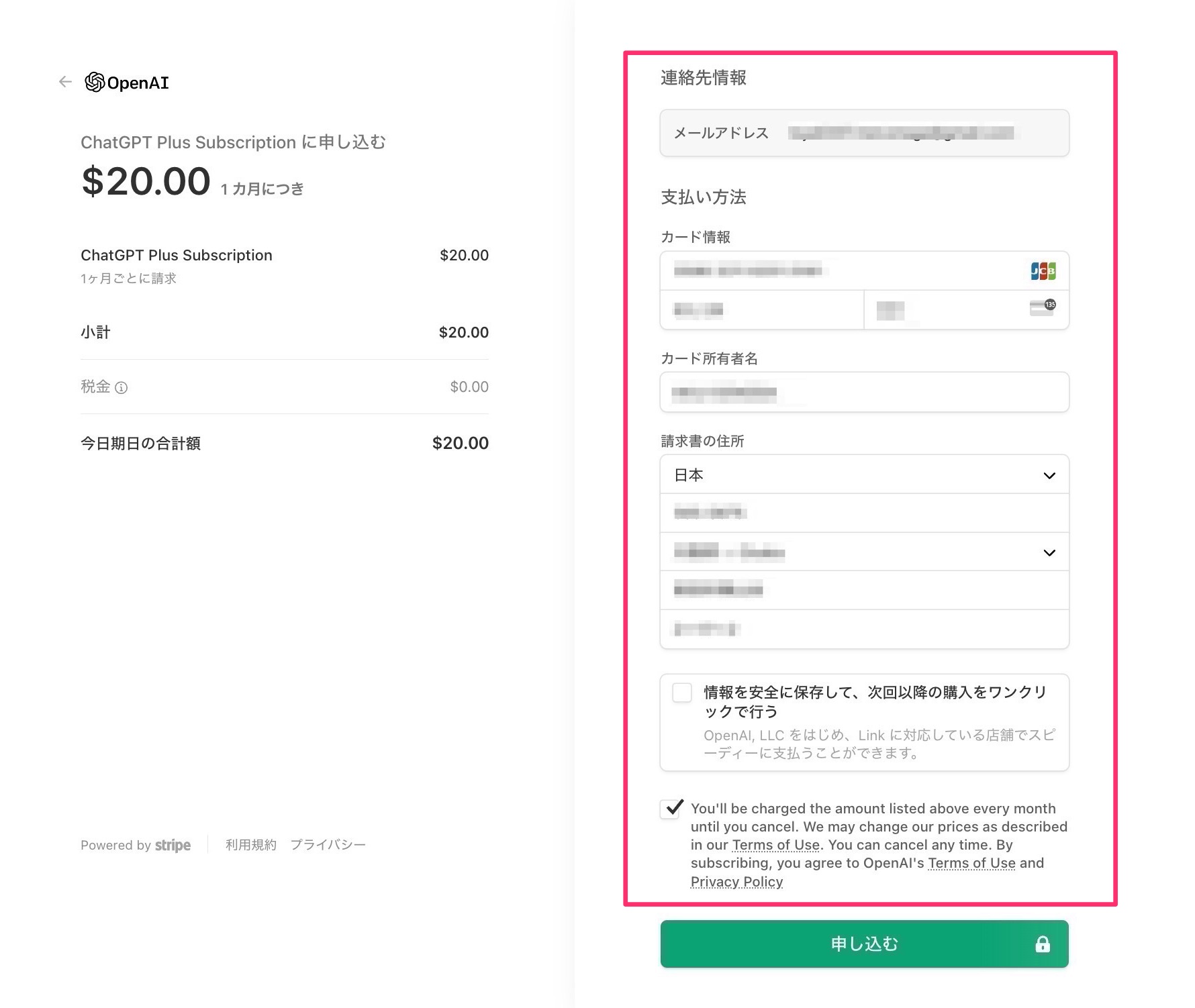Click the lock icon on 申し込む button
Screen dimensions: 1195x1008
click(1043, 944)
